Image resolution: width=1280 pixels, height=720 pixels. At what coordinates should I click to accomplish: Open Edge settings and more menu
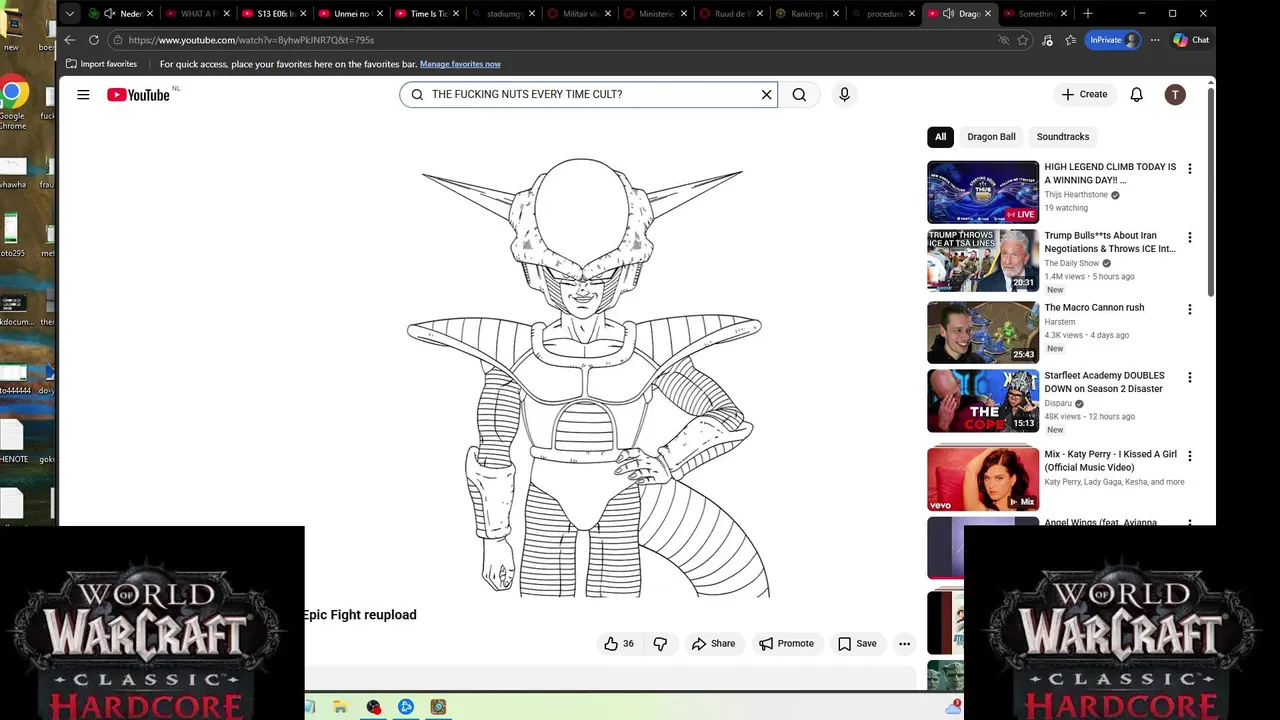[1155, 40]
